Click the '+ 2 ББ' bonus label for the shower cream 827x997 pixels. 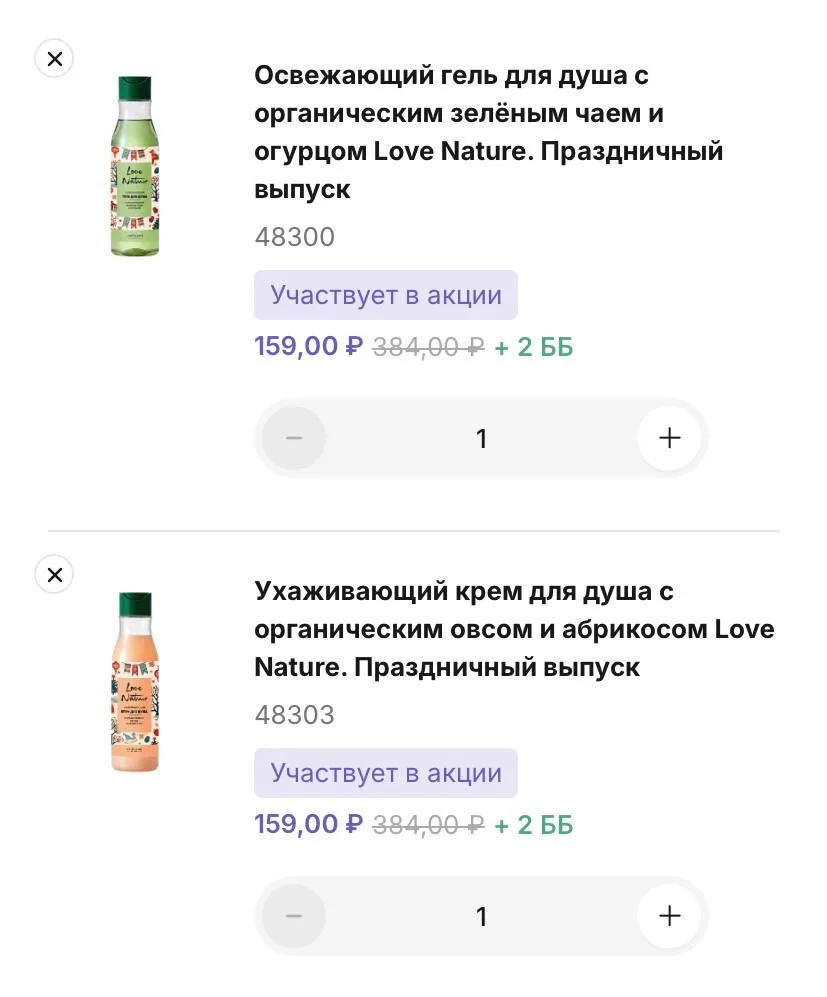534,825
